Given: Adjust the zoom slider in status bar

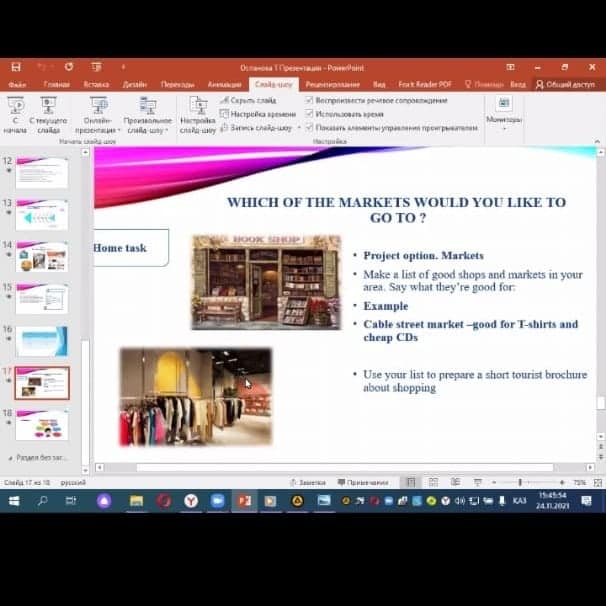Looking at the screenshot, I should coord(520,482).
